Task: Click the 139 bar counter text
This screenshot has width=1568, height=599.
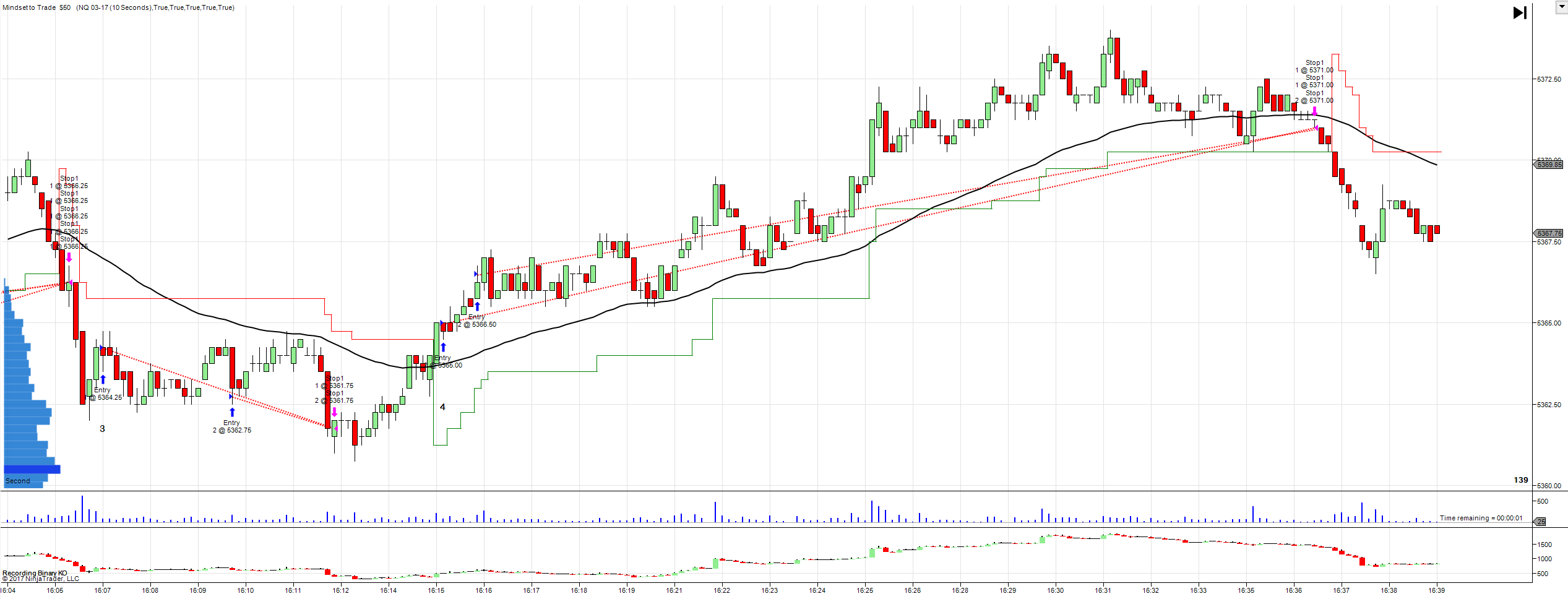Action: (x=1521, y=480)
